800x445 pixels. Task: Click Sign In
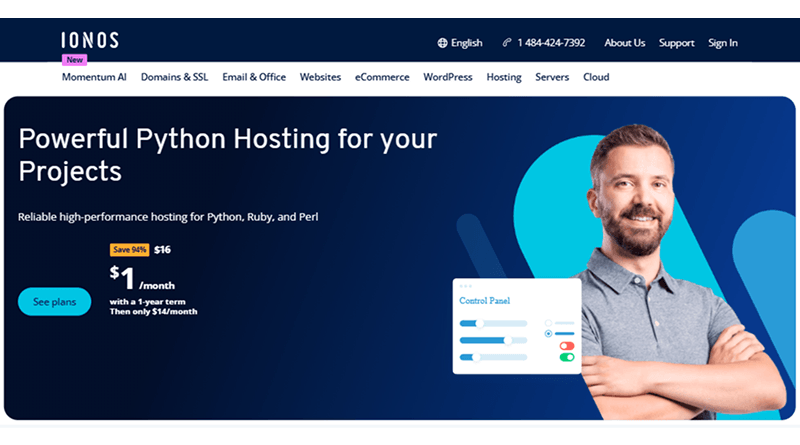(722, 43)
